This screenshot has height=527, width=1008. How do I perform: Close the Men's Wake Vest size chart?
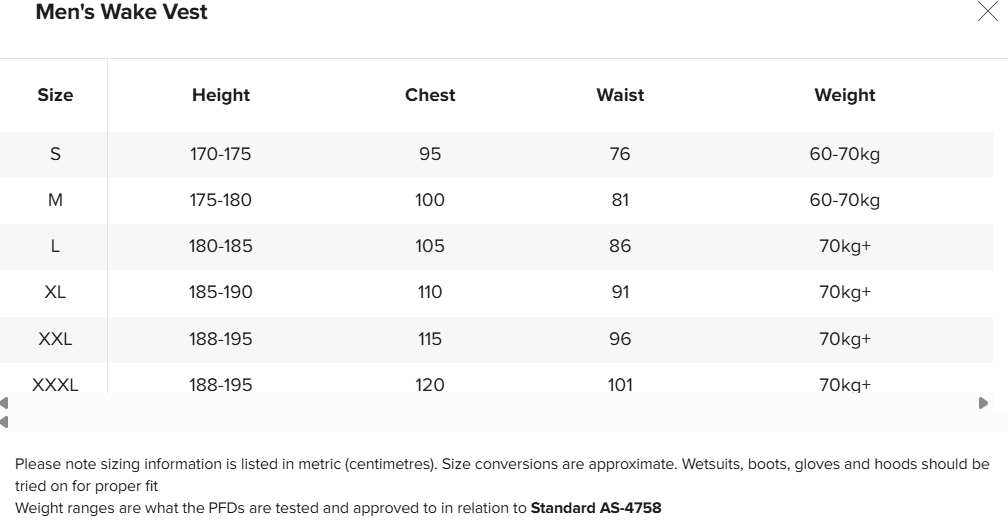point(987,12)
